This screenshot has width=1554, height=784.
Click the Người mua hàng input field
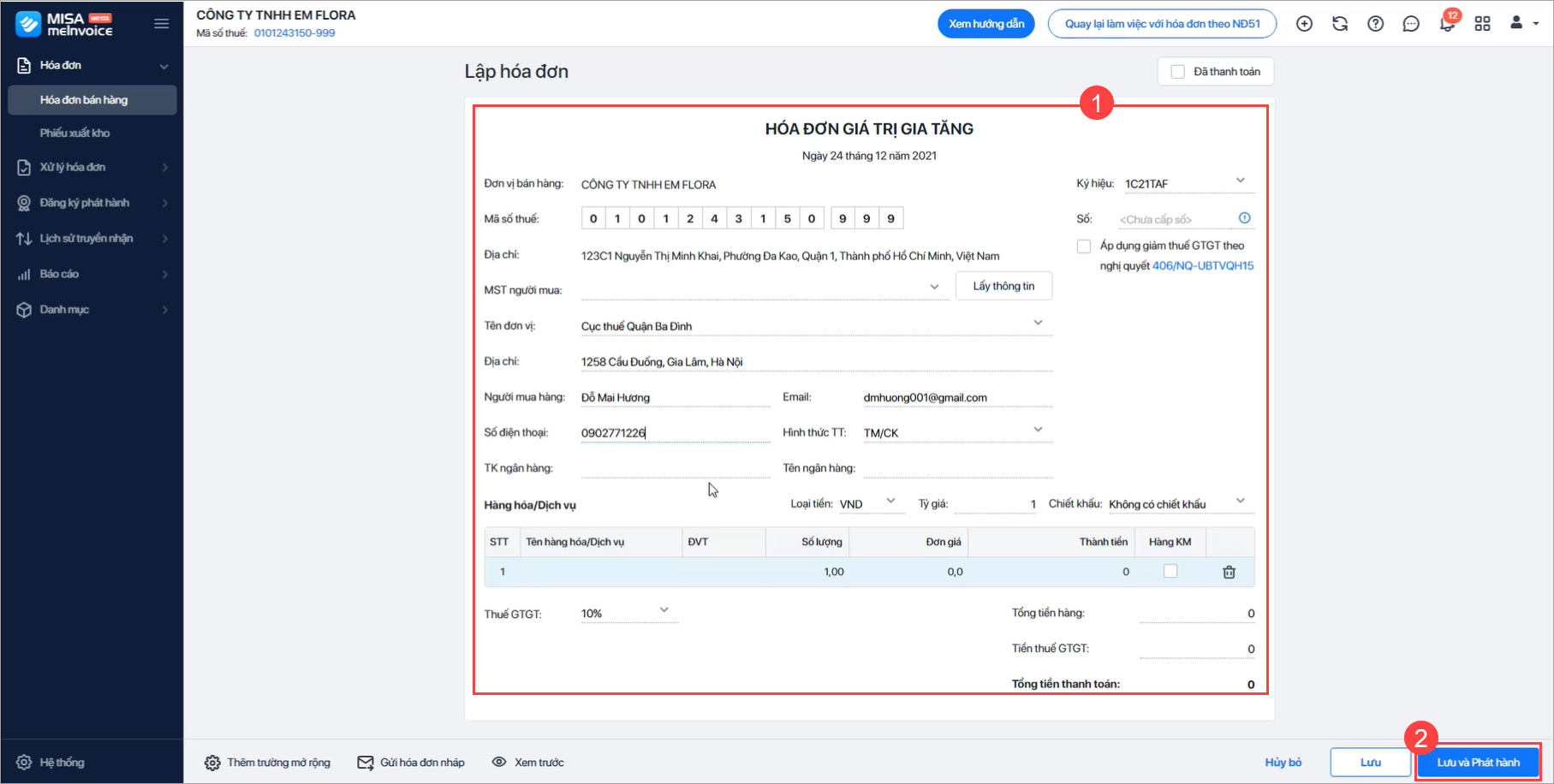[676, 397]
